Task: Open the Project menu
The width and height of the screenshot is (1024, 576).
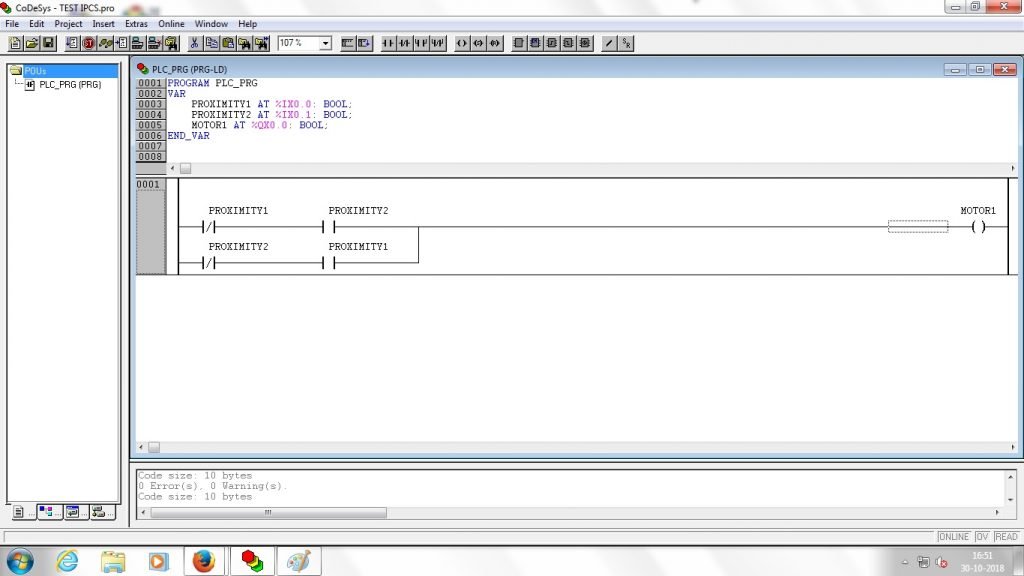Action: [68, 23]
